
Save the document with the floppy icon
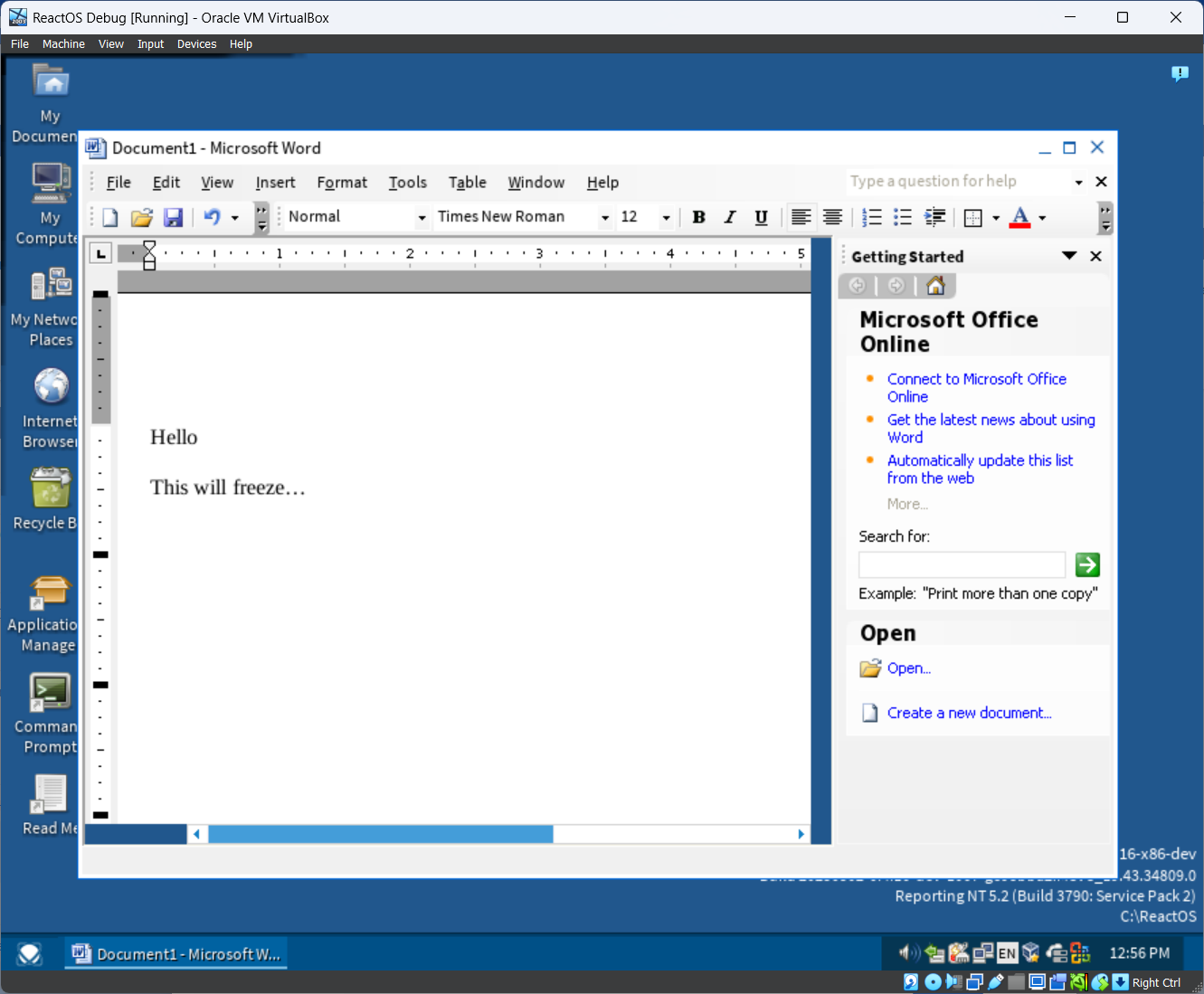[x=173, y=217]
